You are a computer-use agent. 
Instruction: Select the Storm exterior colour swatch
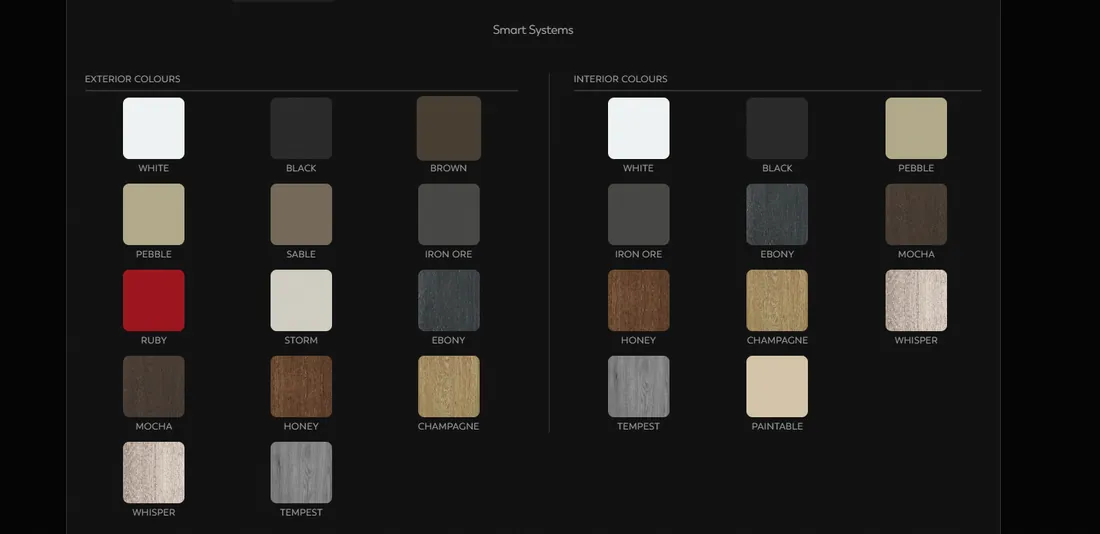pos(301,300)
